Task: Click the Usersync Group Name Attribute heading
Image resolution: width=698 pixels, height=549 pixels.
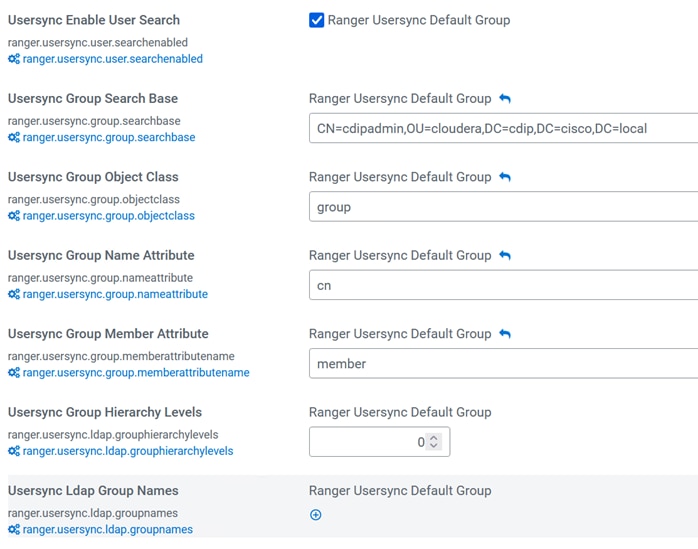Action: [101, 255]
